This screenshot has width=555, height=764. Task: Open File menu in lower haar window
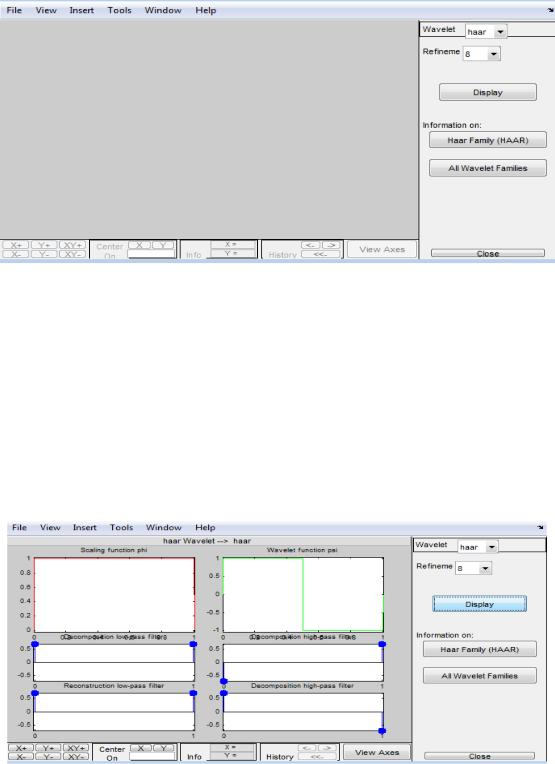(x=19, y=527)
